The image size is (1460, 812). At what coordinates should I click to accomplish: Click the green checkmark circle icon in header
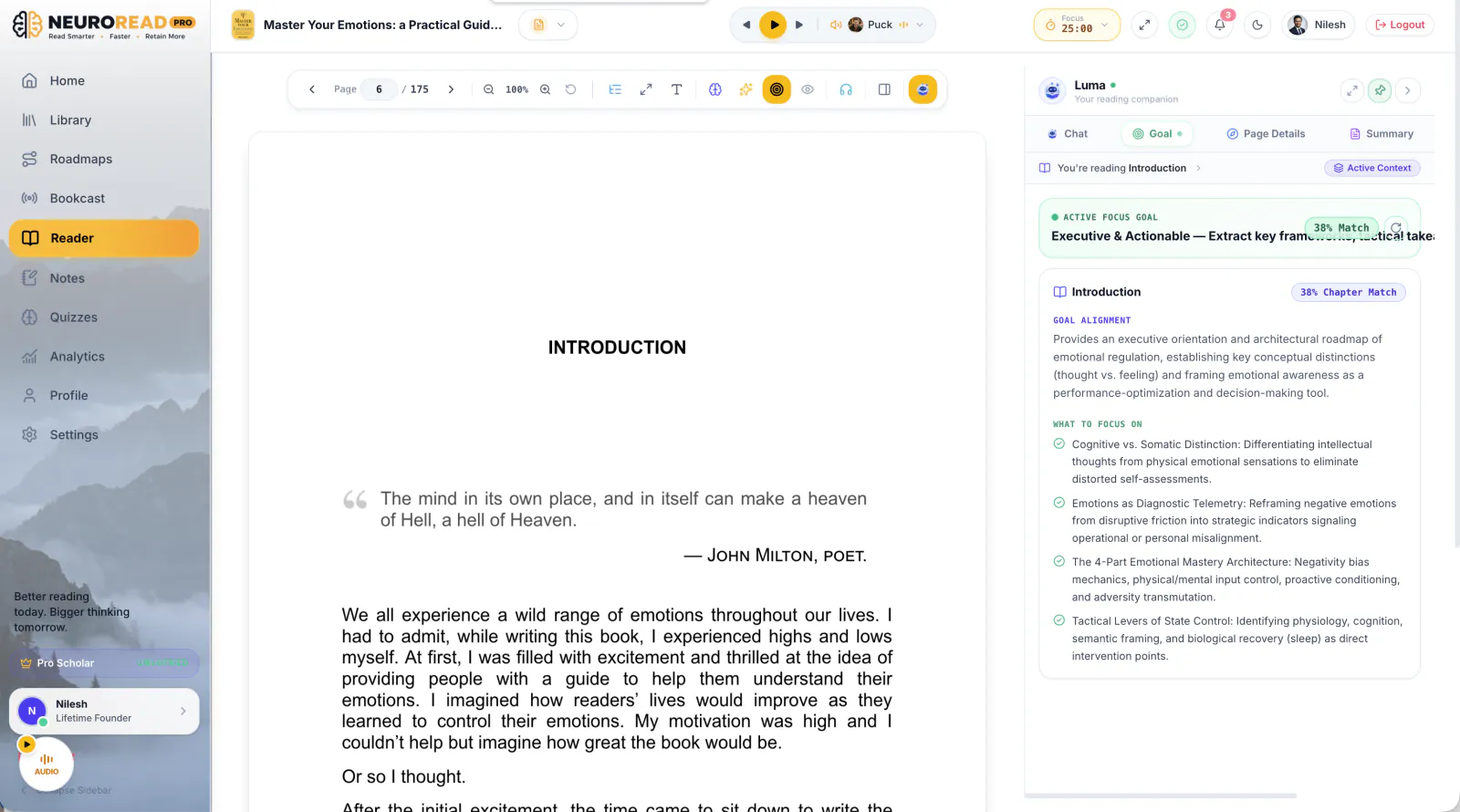(1183, 26)
